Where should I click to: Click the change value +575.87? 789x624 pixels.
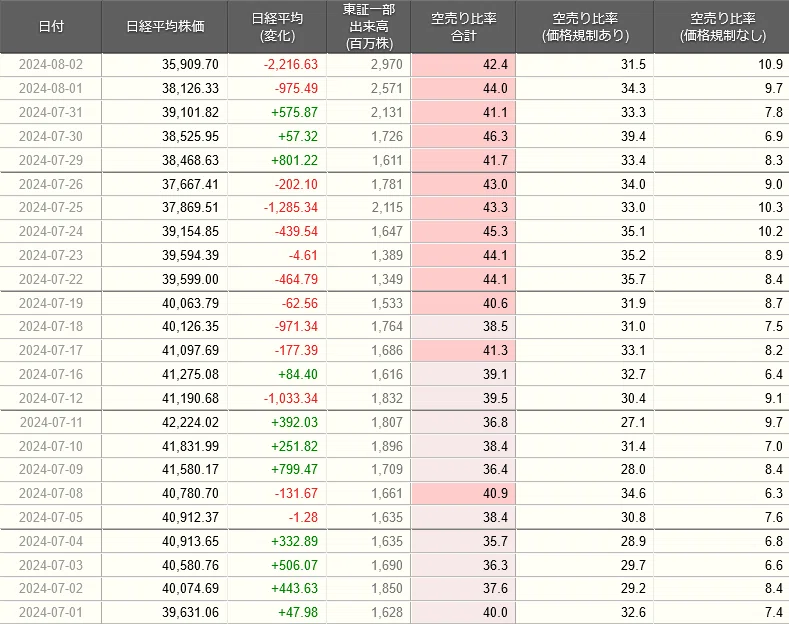coord(295,112)
